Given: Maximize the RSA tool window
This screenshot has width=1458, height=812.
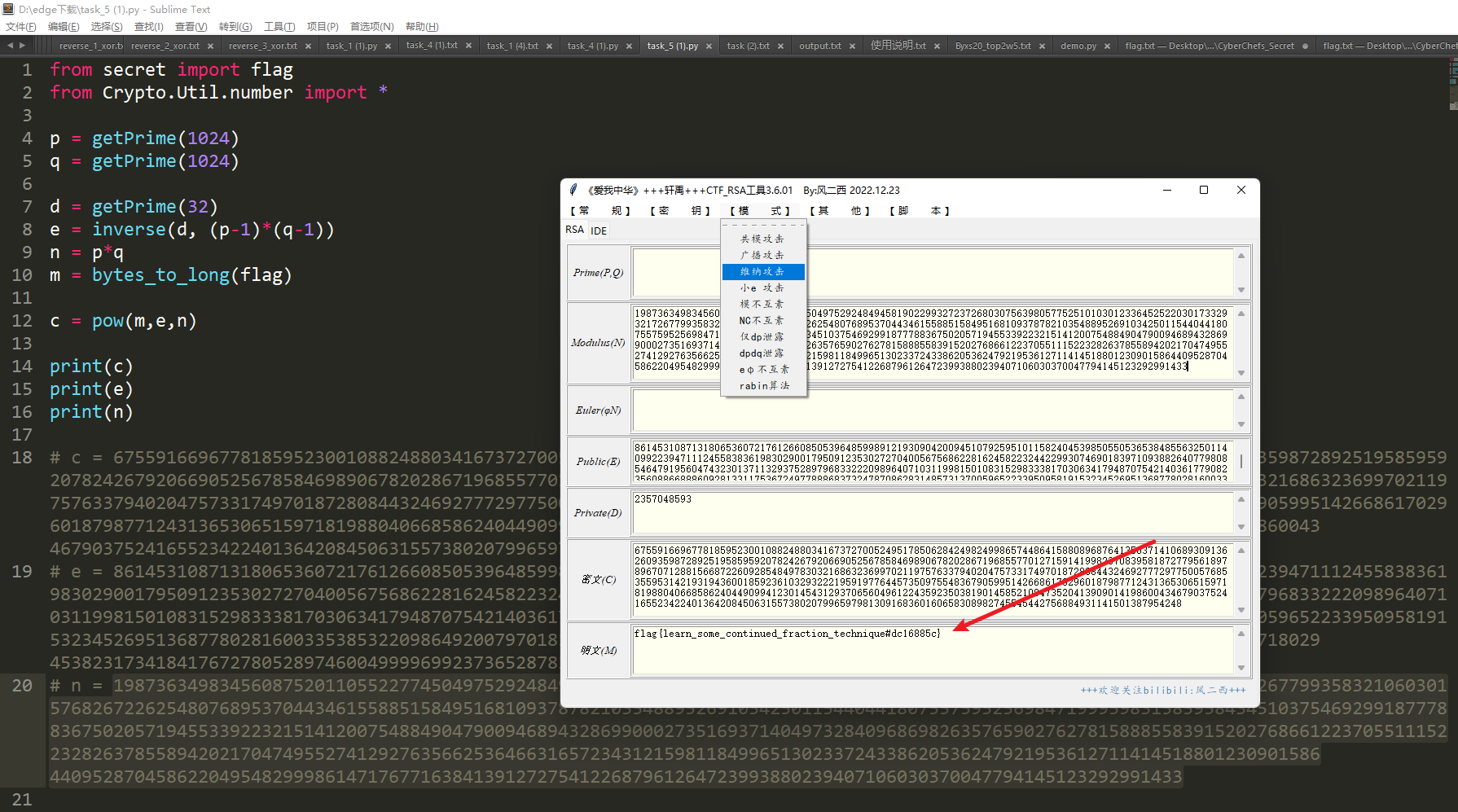Looking at the screenshot, I should (1204, 190).
